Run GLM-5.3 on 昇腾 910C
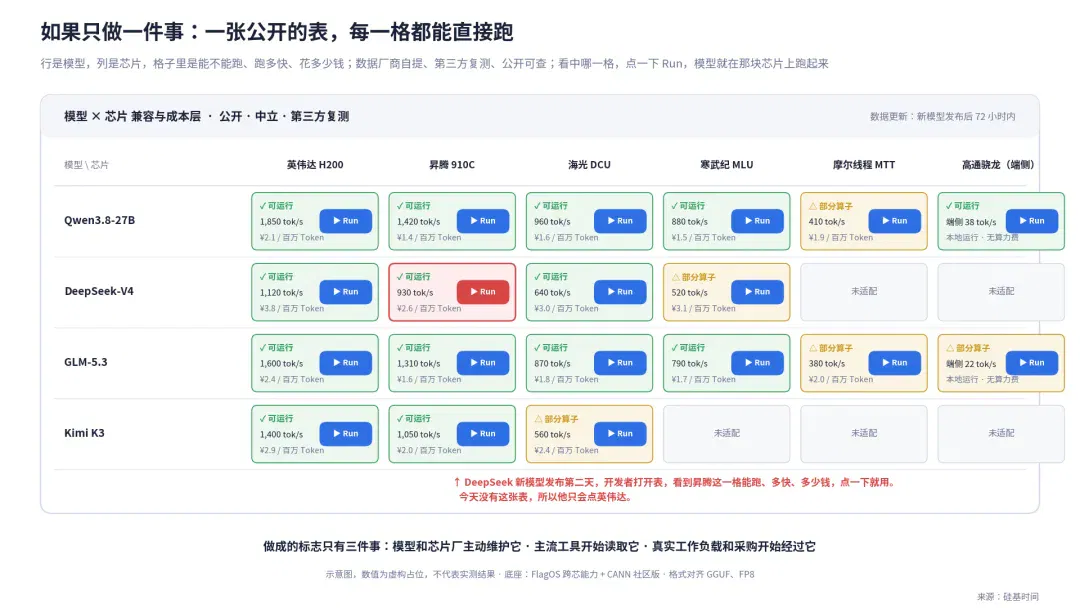 tap(483, 363)
